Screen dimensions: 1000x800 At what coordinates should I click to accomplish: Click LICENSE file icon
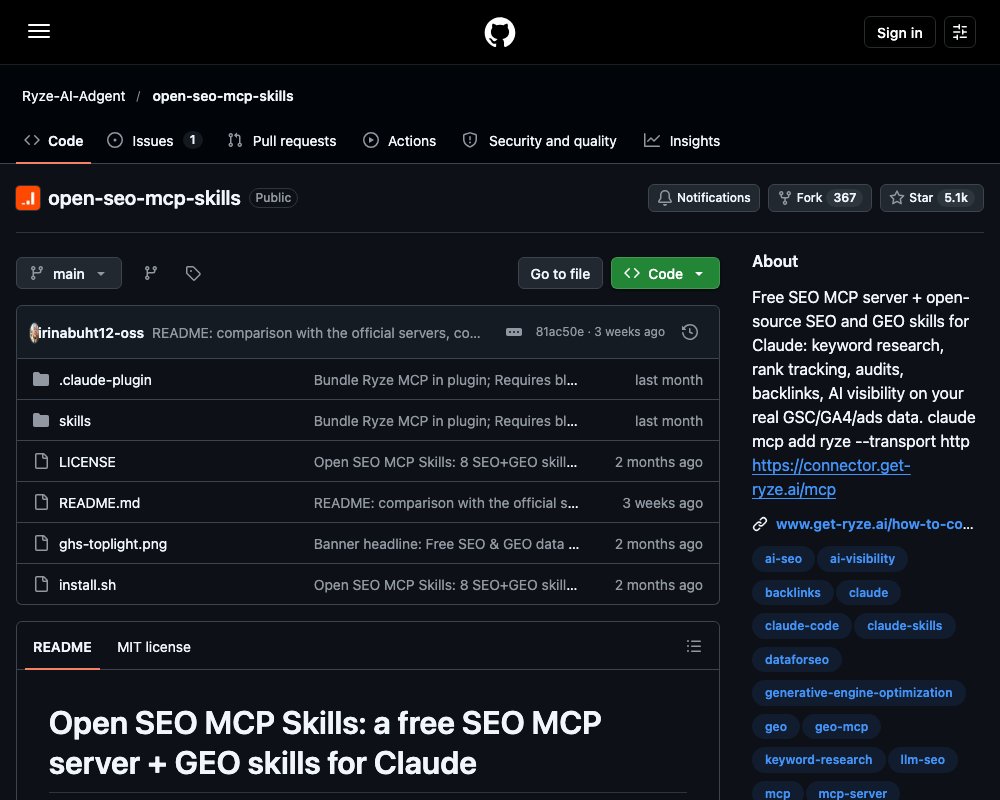(x=41, y=461)
